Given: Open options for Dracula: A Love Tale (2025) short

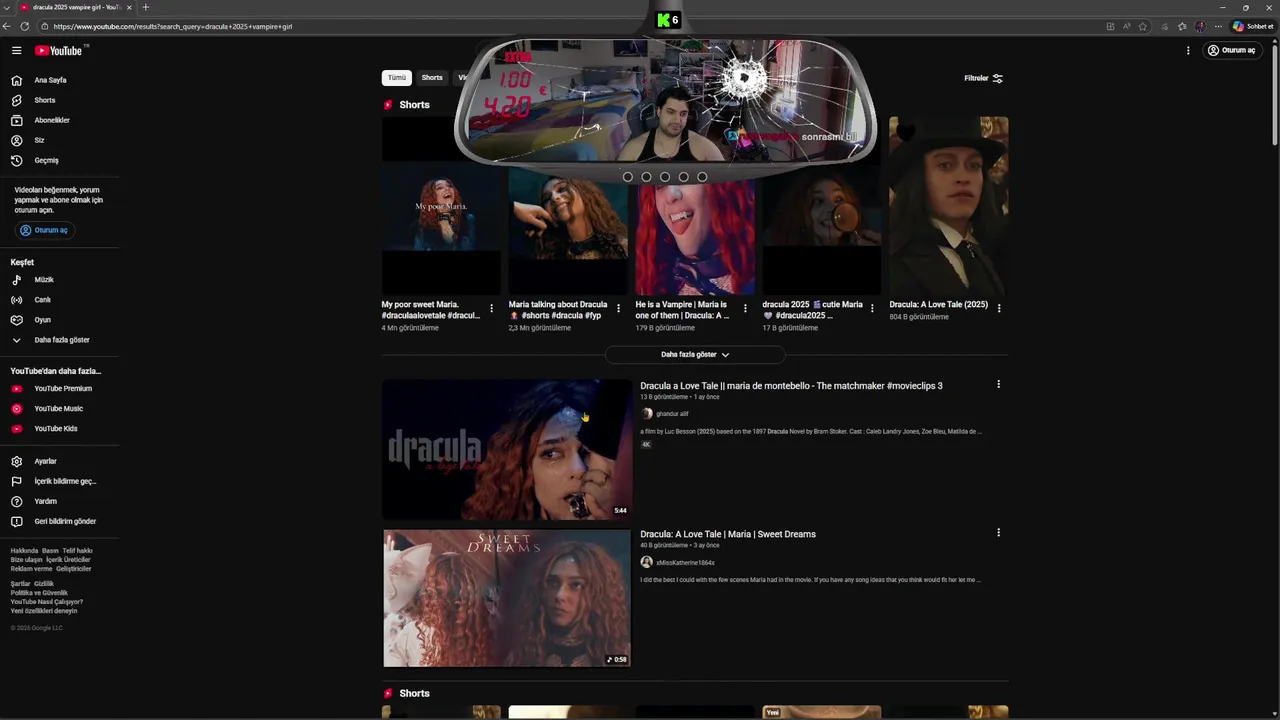Looking at the screenshot, I should (999, 308).
